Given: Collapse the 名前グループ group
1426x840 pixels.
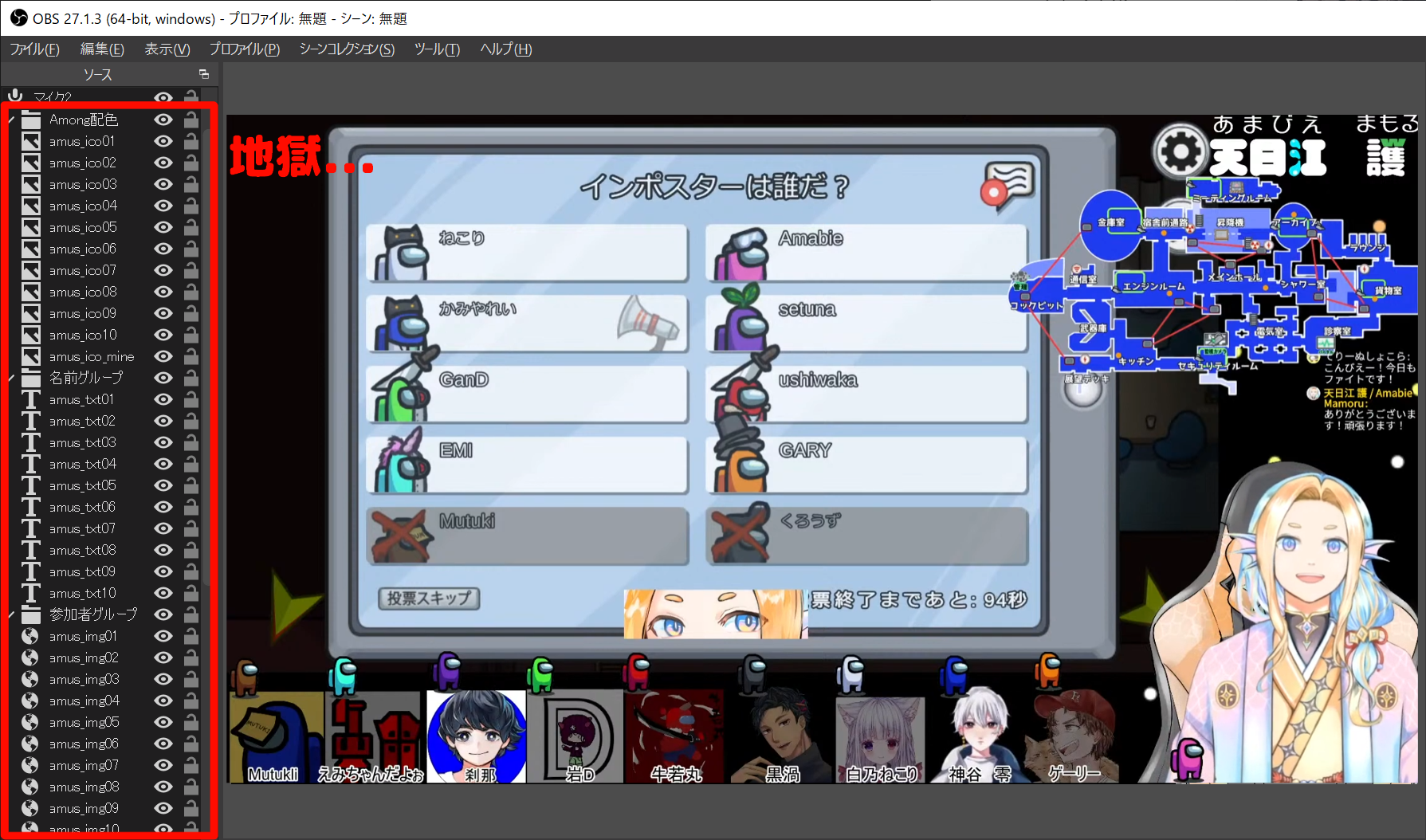Looking at the screenshot, I should click(x=11, y=378).
